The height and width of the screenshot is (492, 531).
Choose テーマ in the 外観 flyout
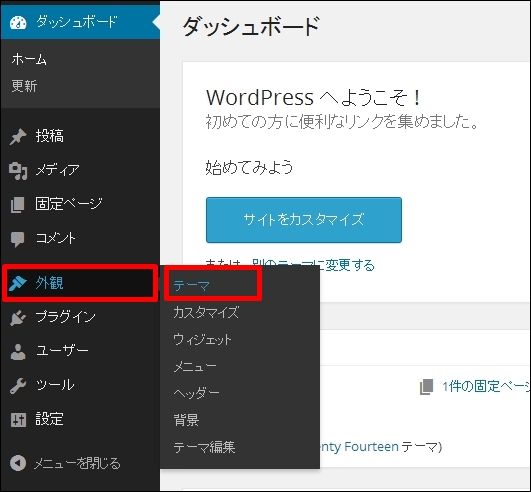192,285
